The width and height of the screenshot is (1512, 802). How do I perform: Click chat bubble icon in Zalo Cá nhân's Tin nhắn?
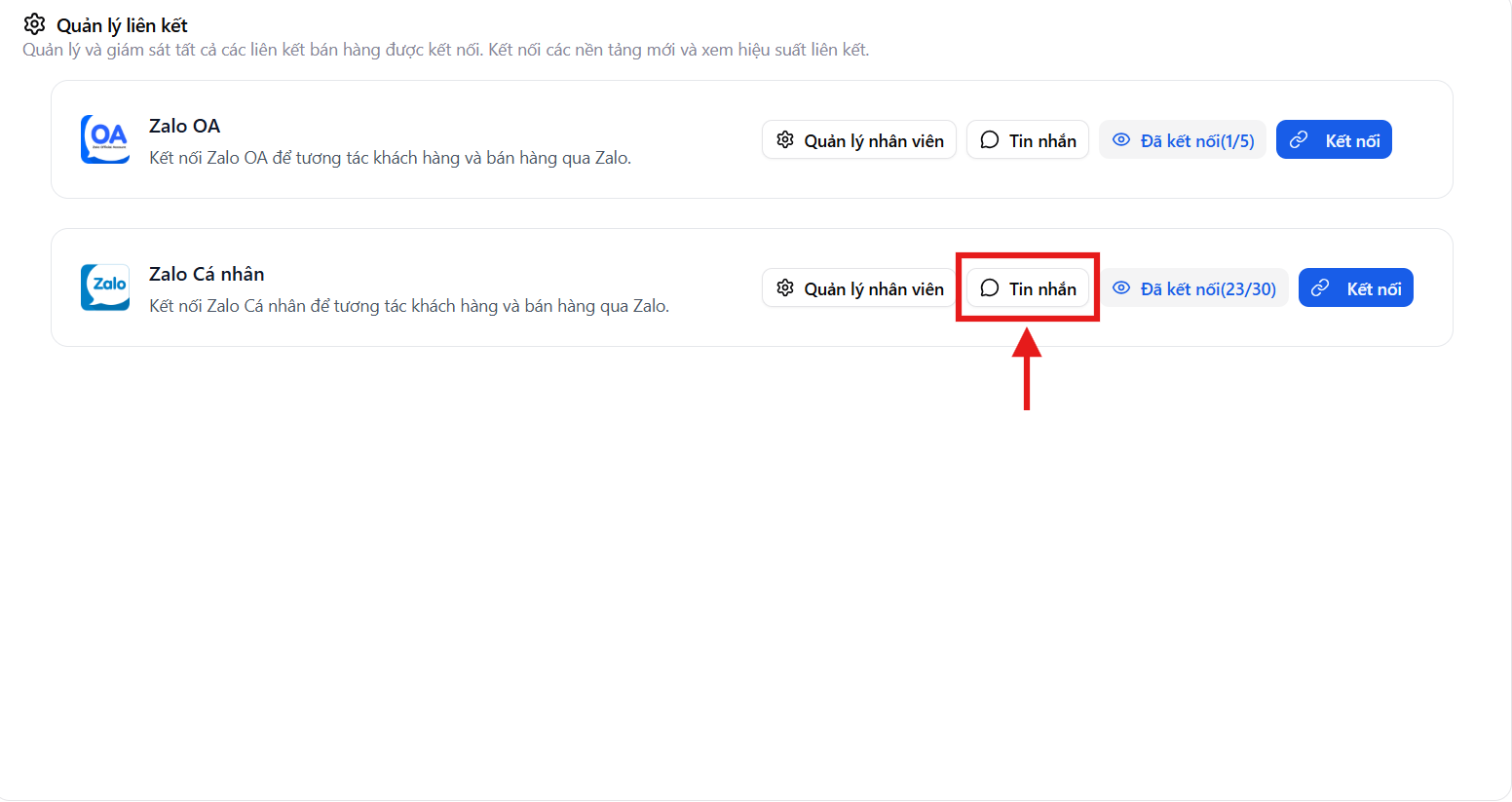990,288
